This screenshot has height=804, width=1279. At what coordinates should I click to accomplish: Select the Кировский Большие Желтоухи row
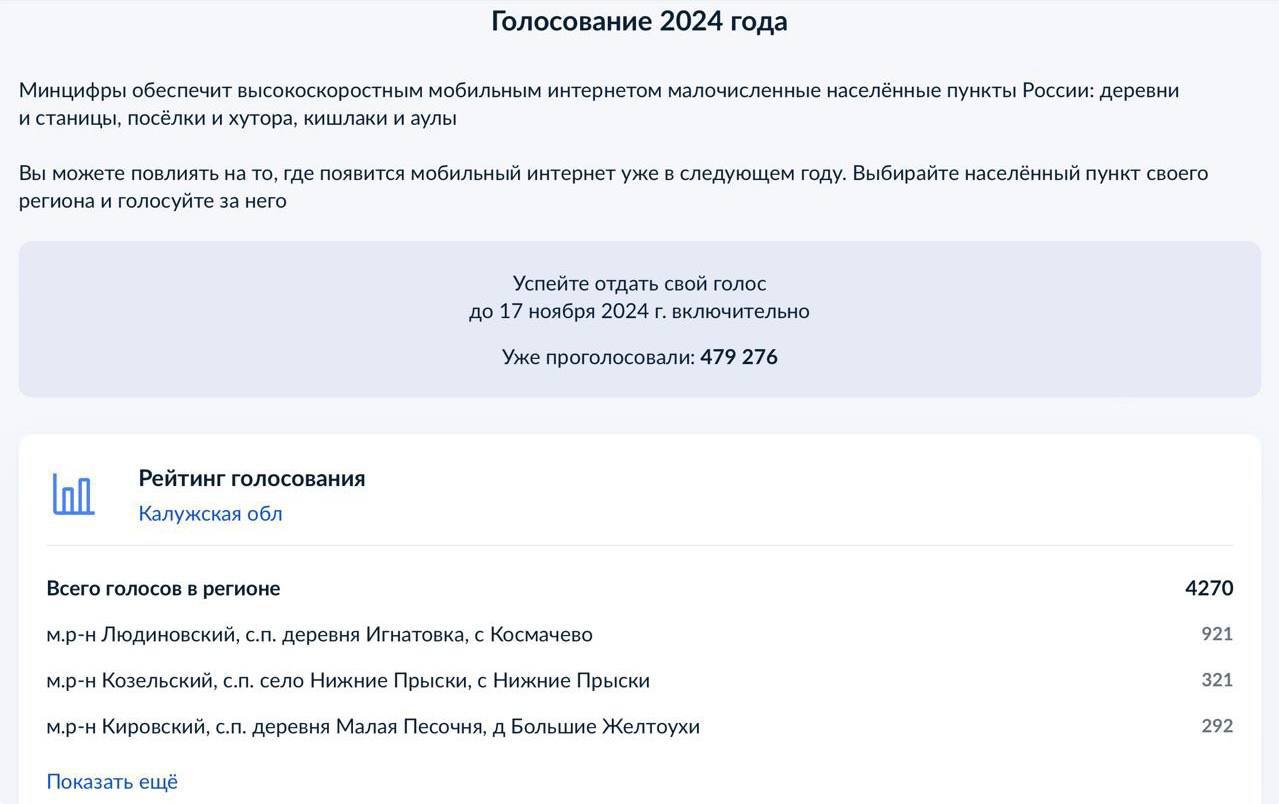pyautogui.click(x=639, y=727)
